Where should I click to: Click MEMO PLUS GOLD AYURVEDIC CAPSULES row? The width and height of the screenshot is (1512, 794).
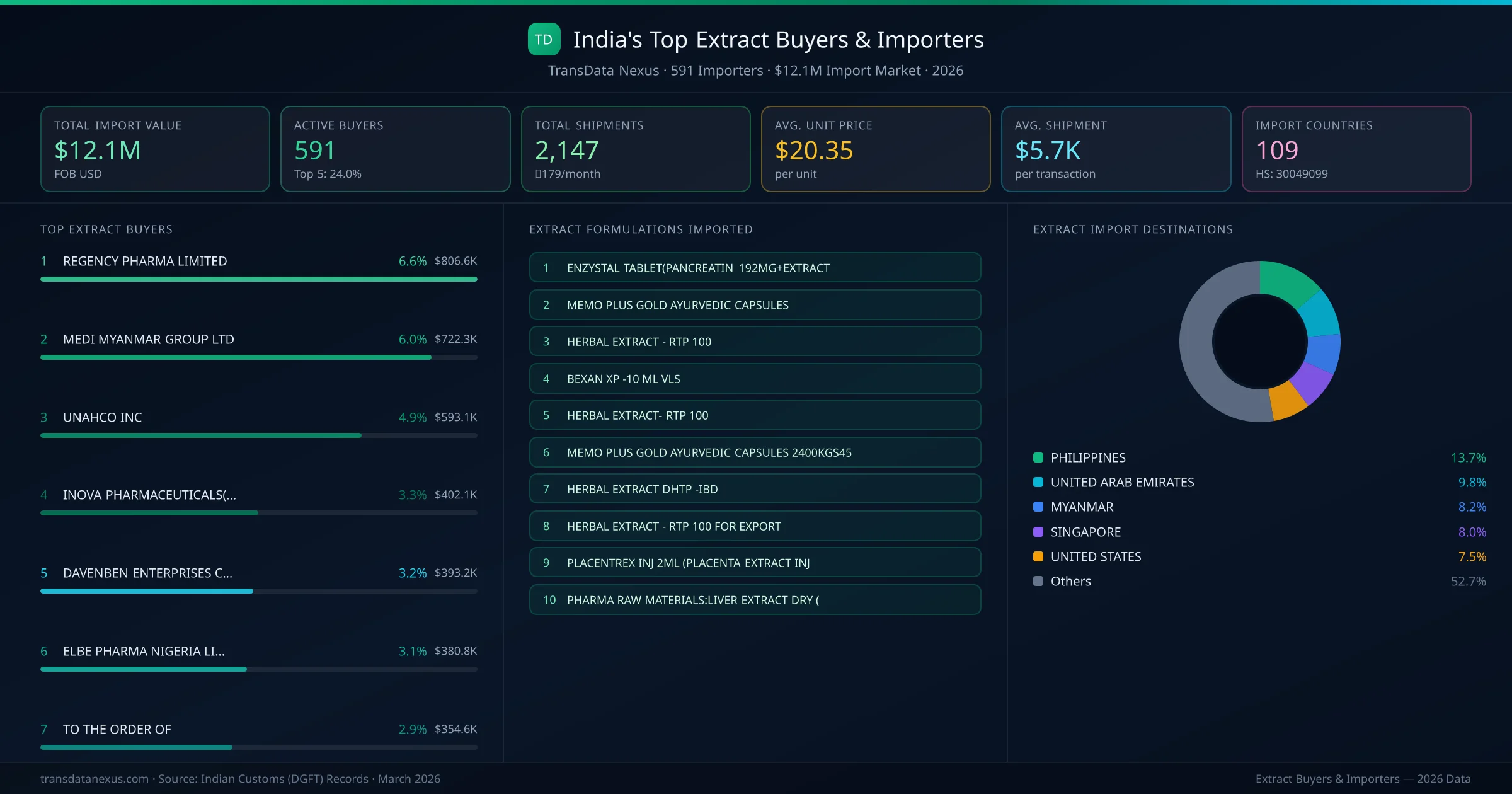[x=755, y=304]
